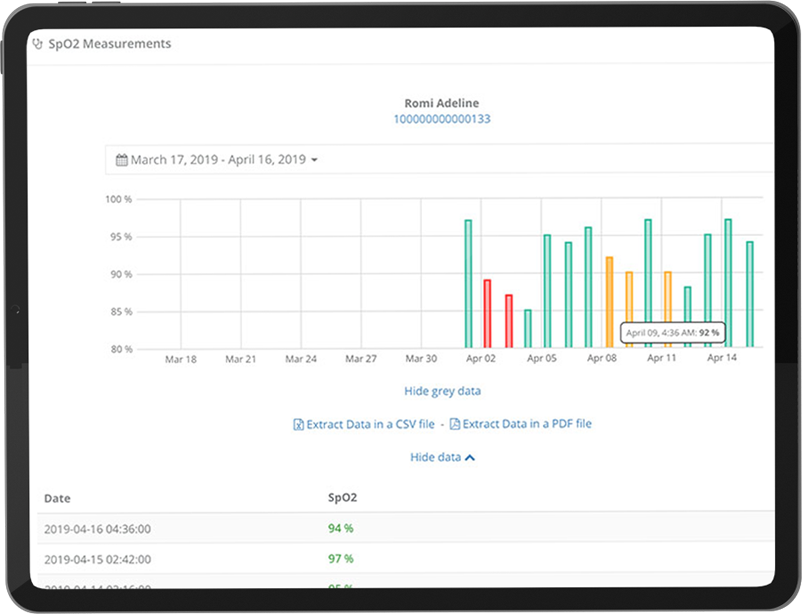Click the calendar icon in date range picker

point(122,160)
